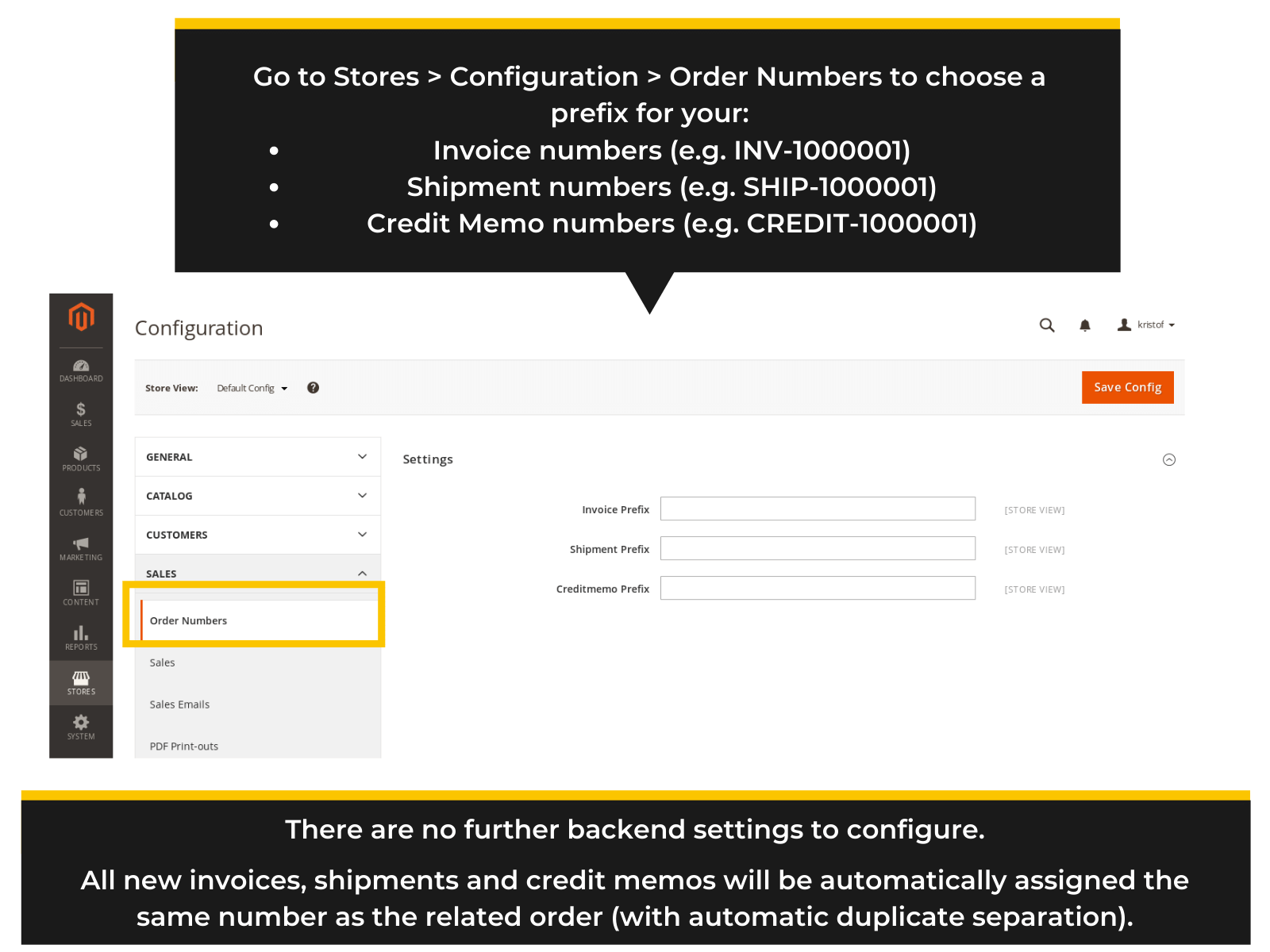
Task: Open PDF Print-outs settings
Action: point(184,746)
